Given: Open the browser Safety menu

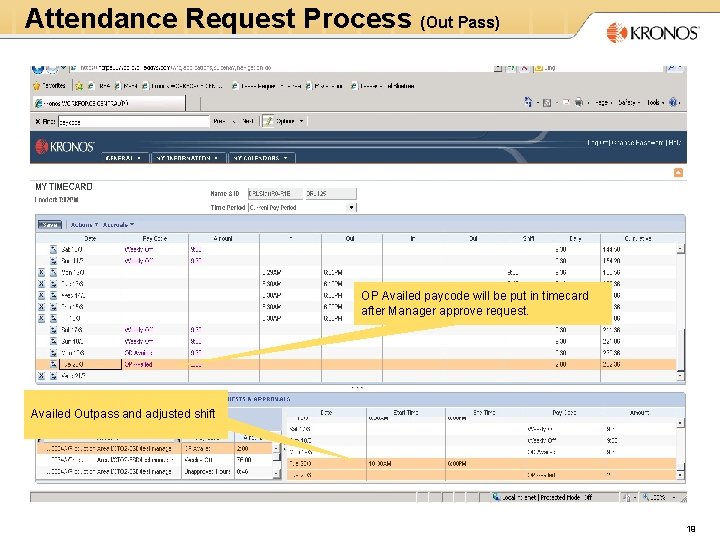Looking at the screenshot, I should pos(629,102).
